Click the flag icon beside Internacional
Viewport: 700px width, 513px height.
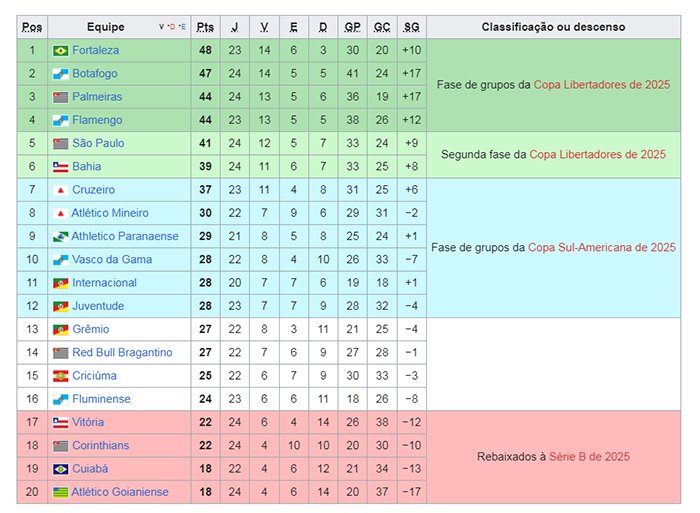pyautogui.click(x=60, y=283)
